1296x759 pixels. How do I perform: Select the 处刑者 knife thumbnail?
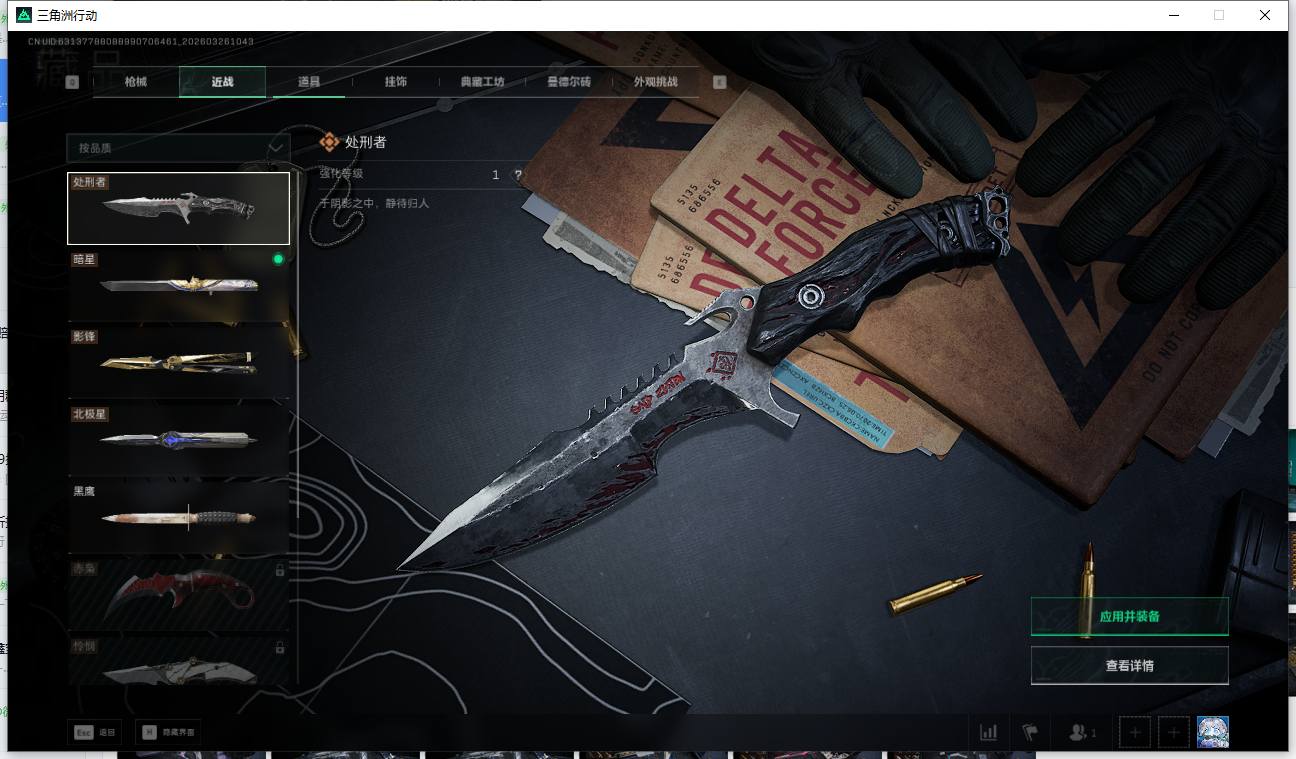[178, 208]
